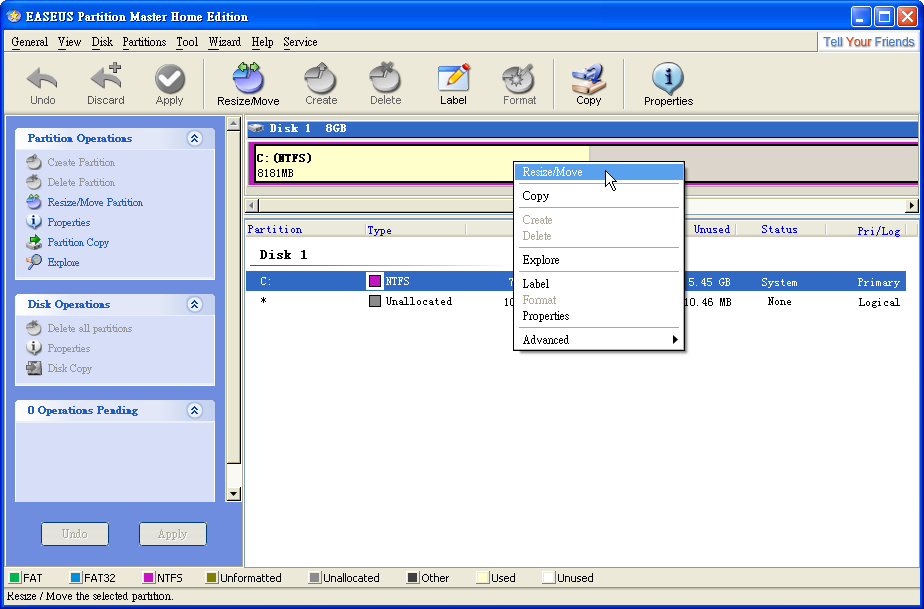
Task: Collapse the Disk Operations panel
Action: [x=194, y=304]
